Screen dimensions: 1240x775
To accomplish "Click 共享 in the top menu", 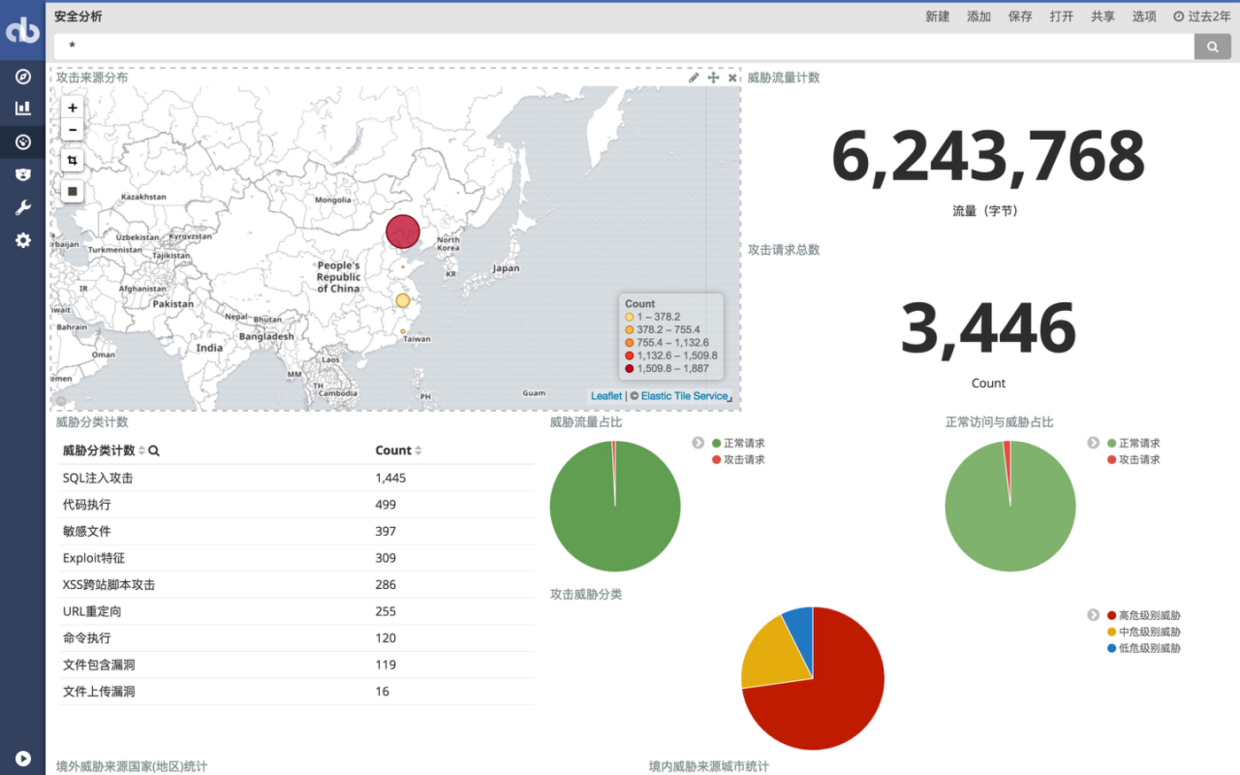I will 1103,16.
